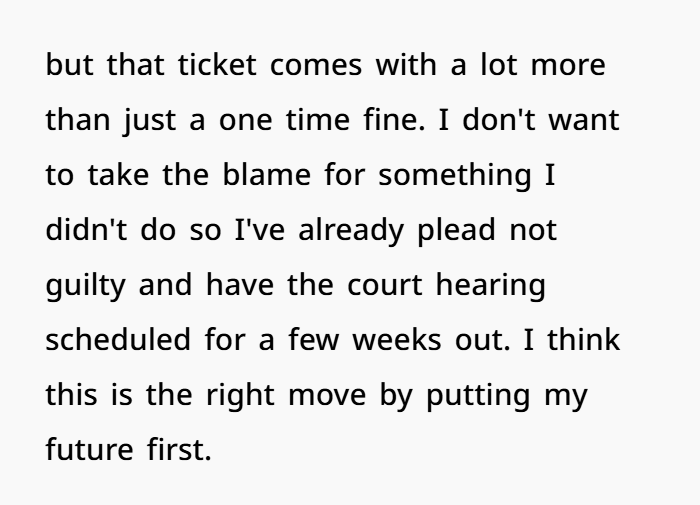700x505 pixels.
Task: Select position at word "already"
Action: tap(351, 231)
